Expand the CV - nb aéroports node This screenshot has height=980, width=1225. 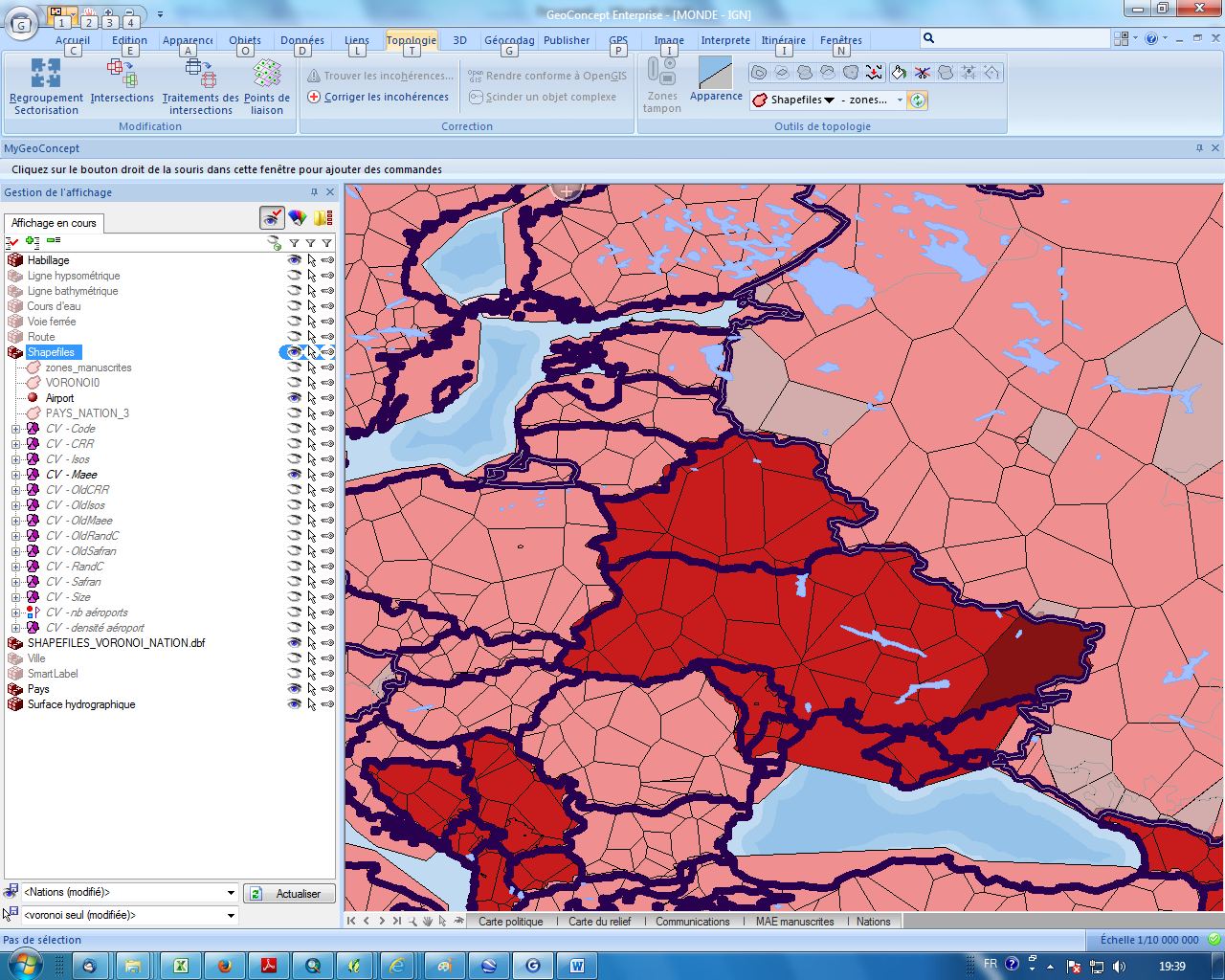[x=15, y=612]
